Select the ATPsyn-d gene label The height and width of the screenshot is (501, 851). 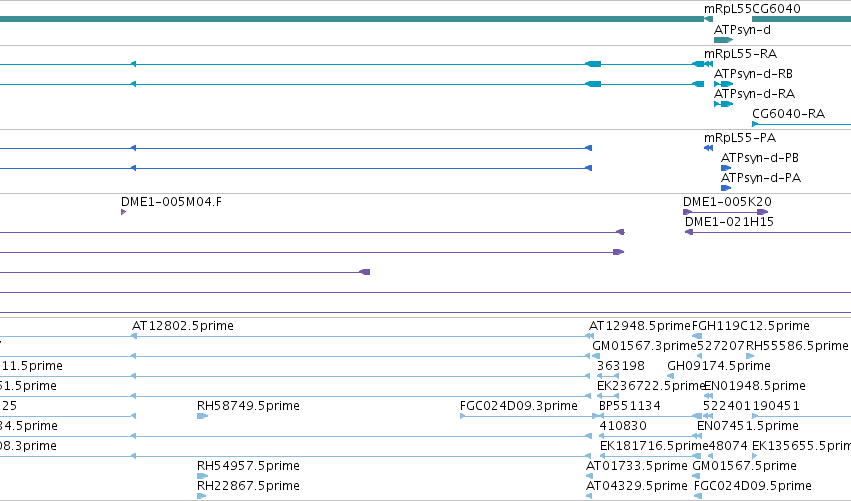click(742, 30)
